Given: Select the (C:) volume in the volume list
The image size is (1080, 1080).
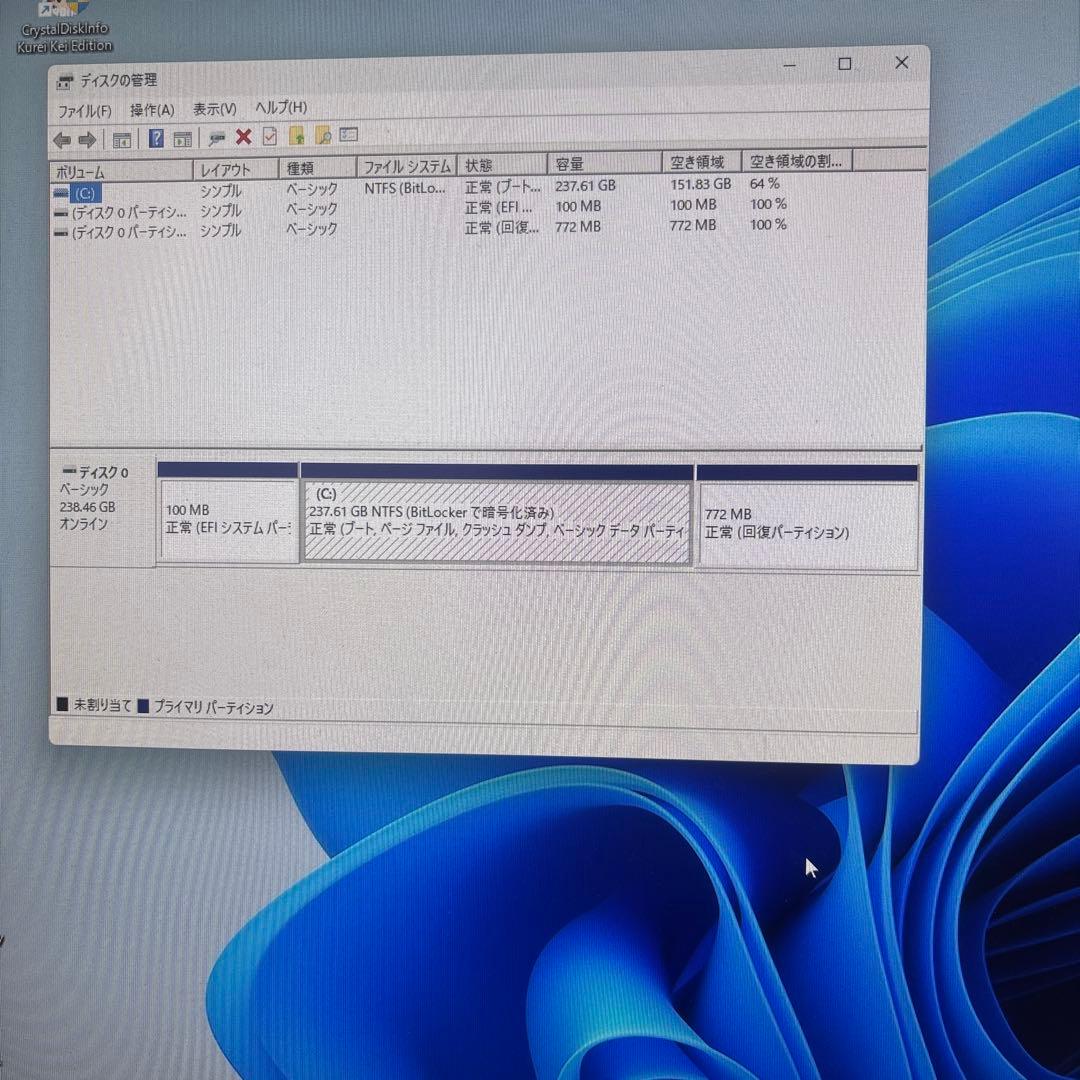Looking at the screenshot, I should (x=85, y=193).
